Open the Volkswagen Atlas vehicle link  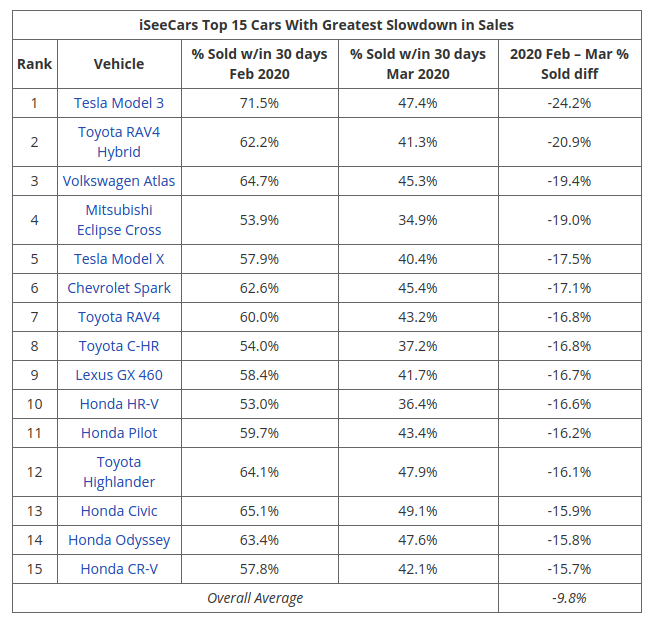point(119,181)
